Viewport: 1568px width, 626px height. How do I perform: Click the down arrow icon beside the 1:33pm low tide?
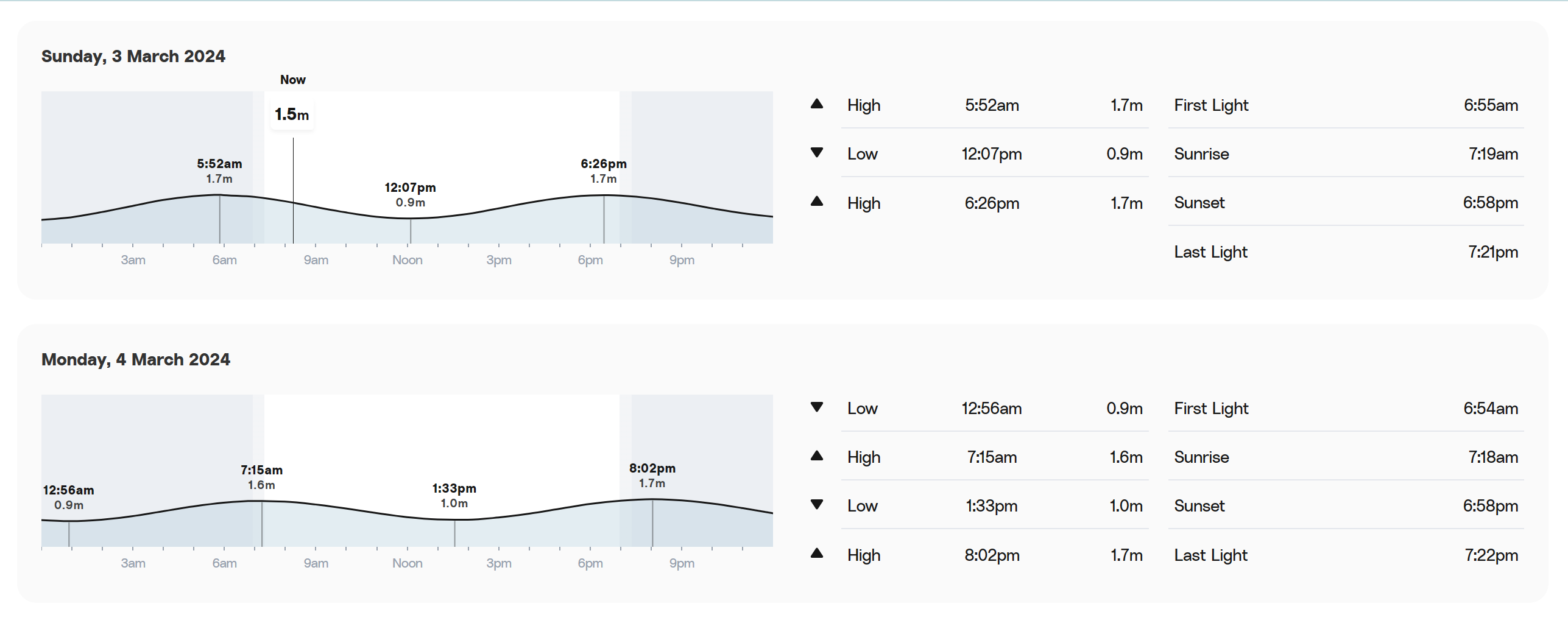(817, 505)
